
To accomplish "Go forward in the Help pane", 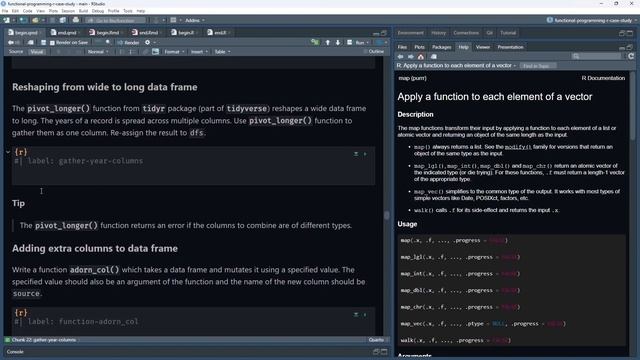I will [411, 57].
